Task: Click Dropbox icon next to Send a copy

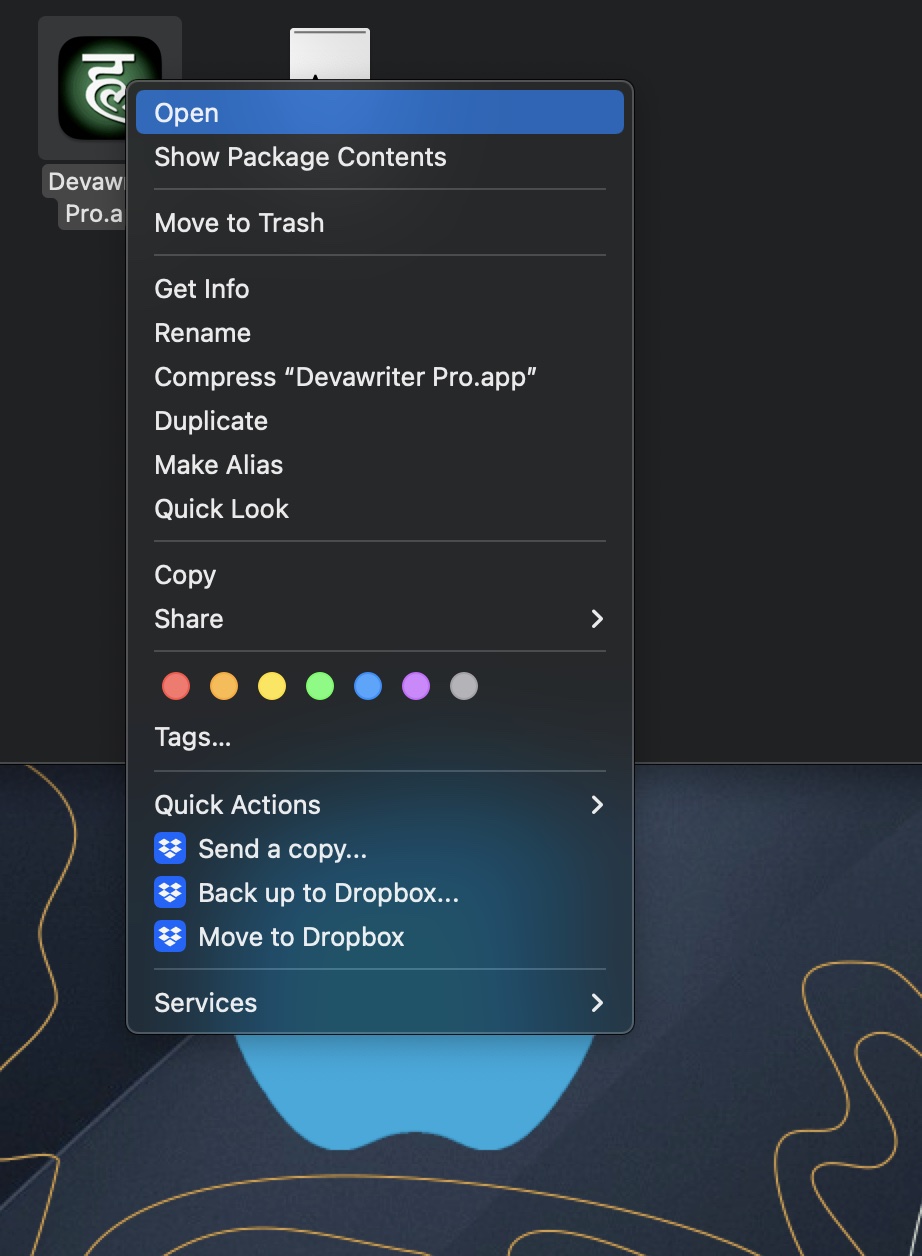Action: 170,849
